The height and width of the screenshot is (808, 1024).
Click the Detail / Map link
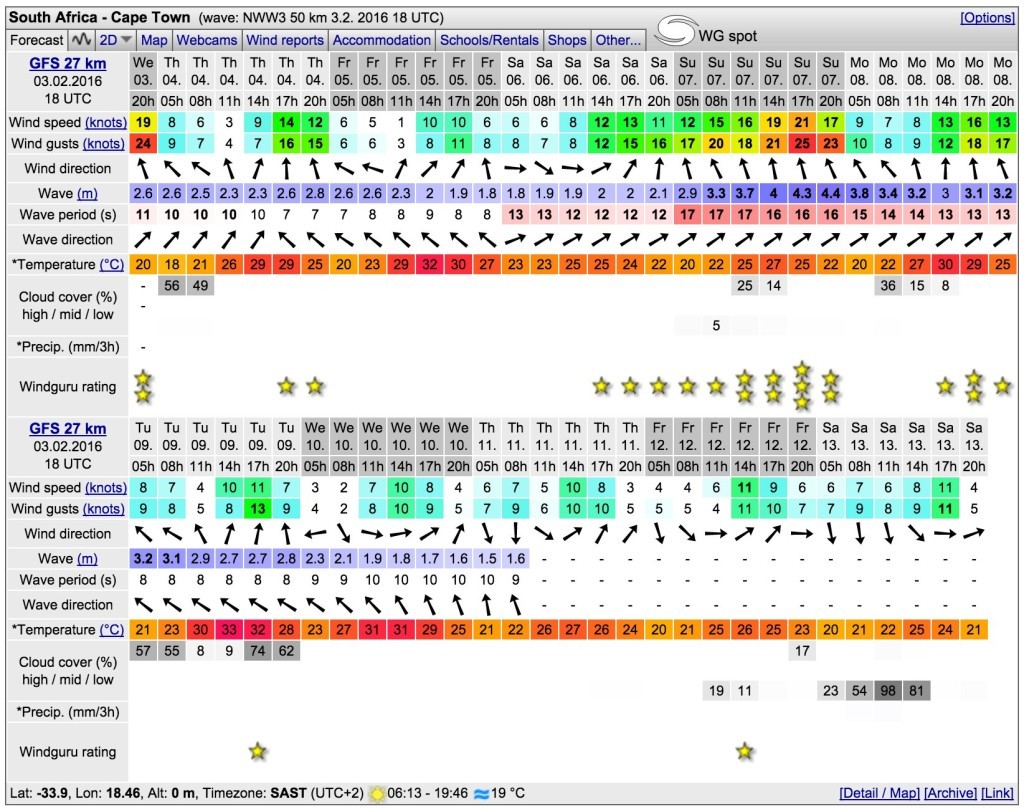point(879,793)
